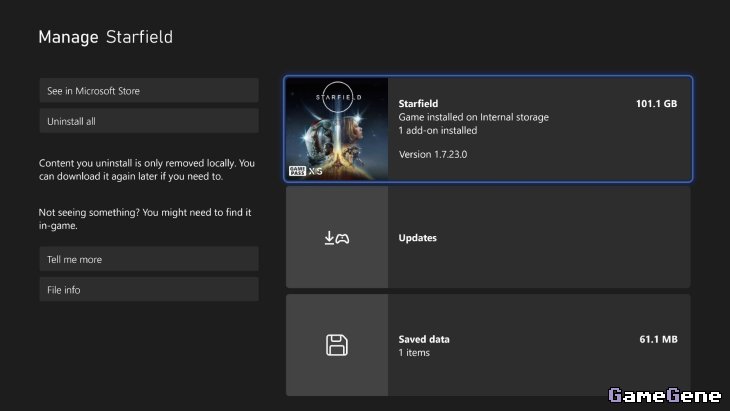The image size is (730, 411).
Task: Click the '1 add-on installed' line
Action: click(x=438, y=130)
